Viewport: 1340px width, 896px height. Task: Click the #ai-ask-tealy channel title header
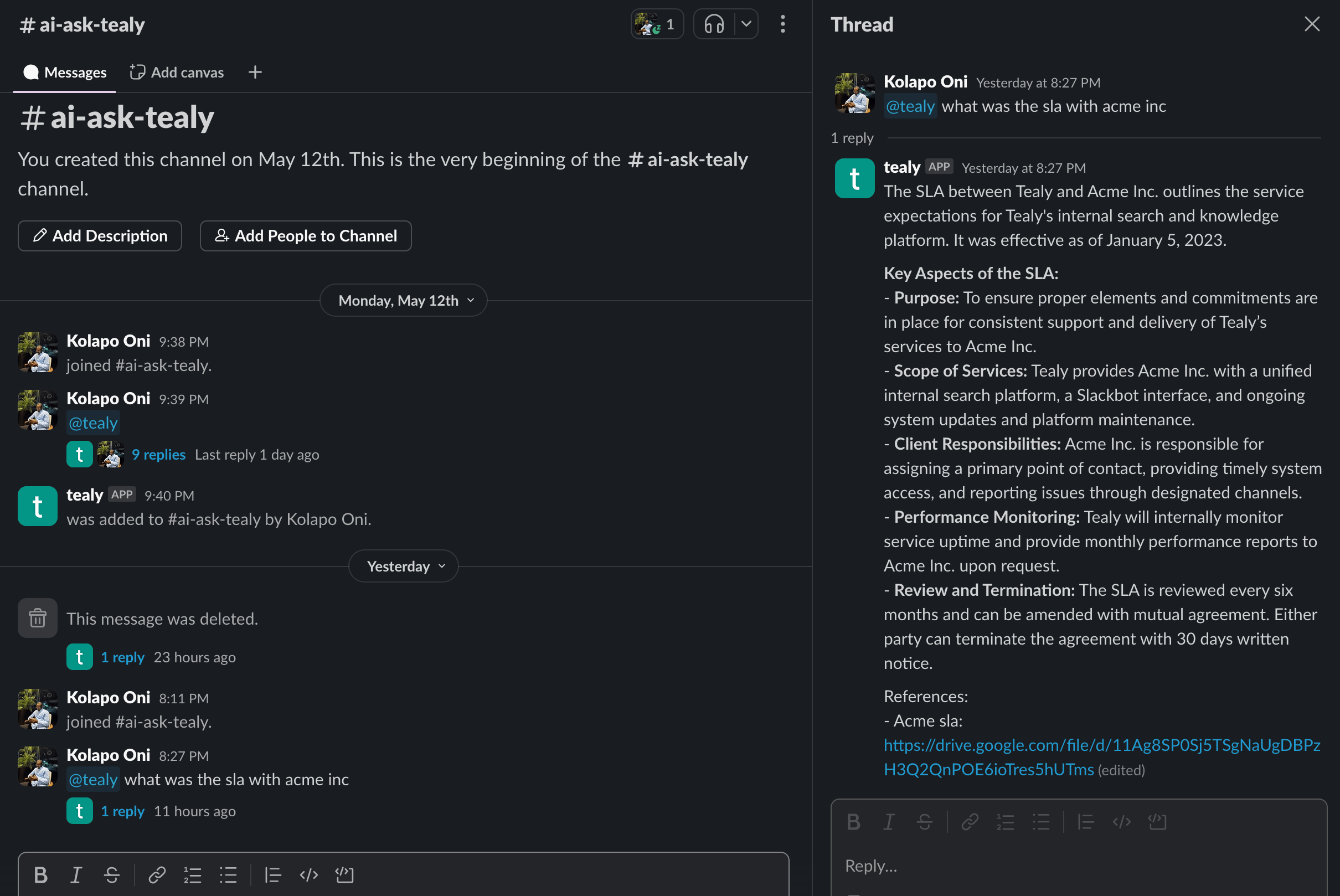click(83, 24)
